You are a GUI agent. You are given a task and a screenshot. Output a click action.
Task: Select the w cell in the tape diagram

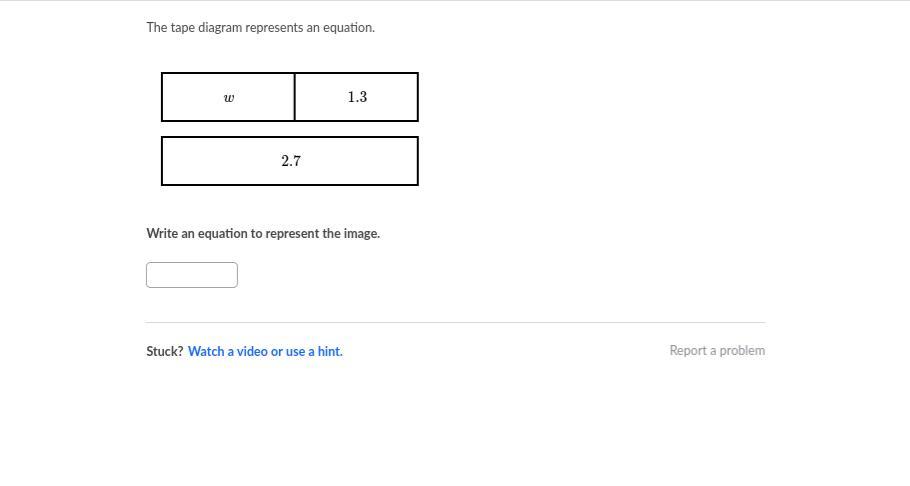229,97
